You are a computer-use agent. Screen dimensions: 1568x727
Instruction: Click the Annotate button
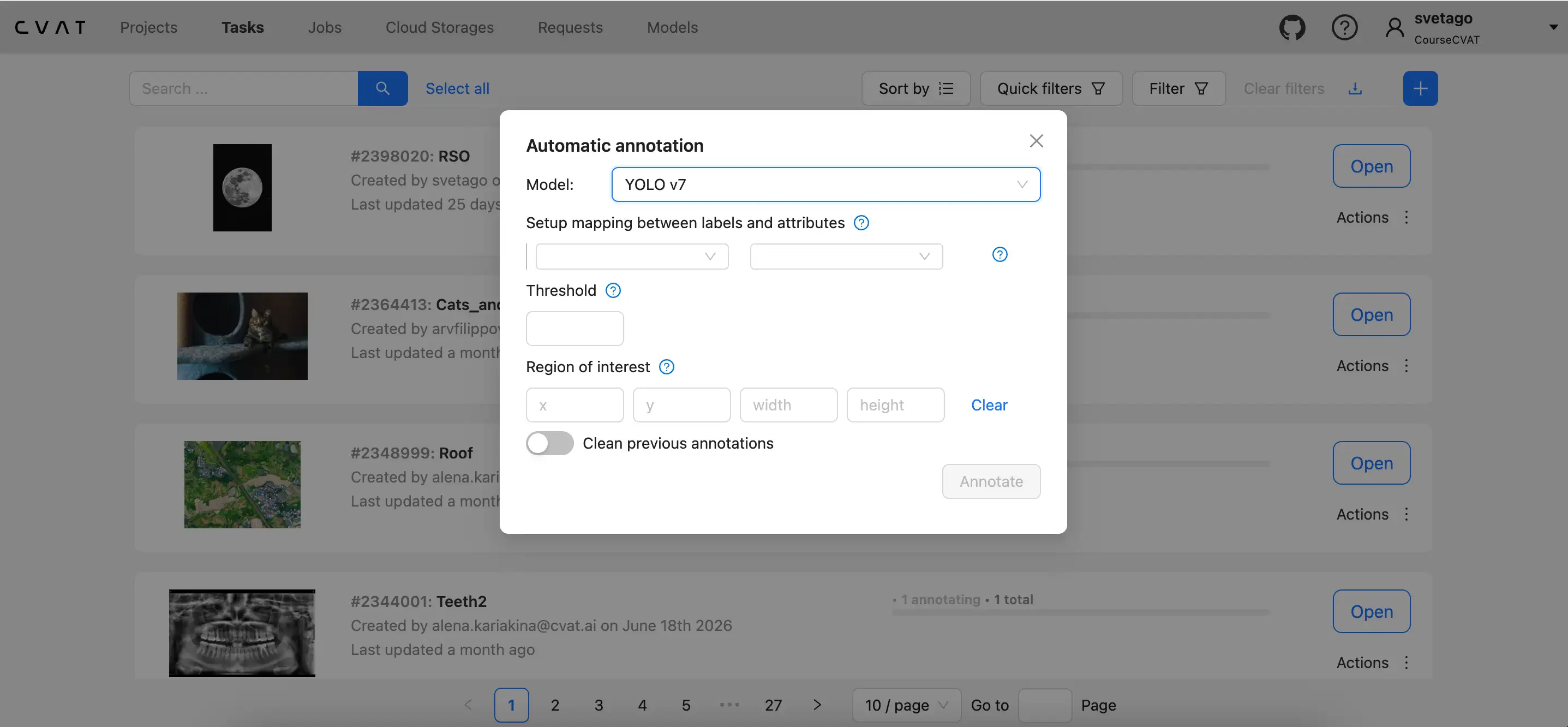(991, 481)
